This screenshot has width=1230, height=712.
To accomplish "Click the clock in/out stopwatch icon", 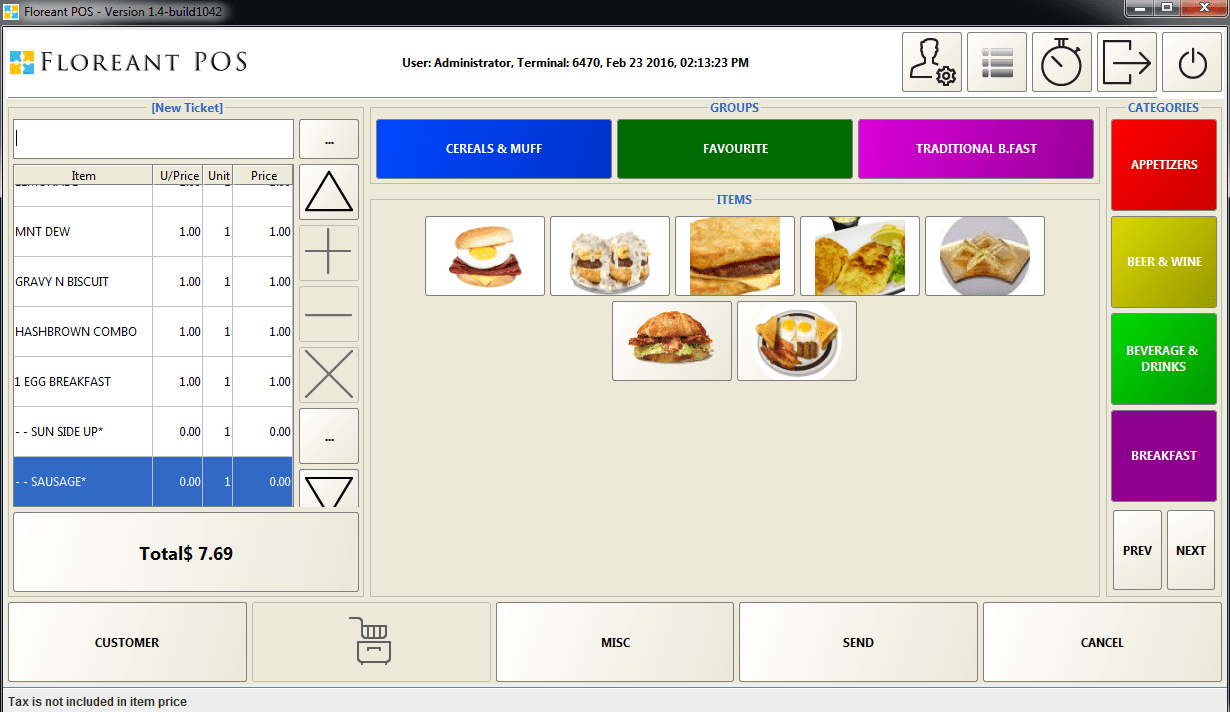I will tap(1061, 61).
